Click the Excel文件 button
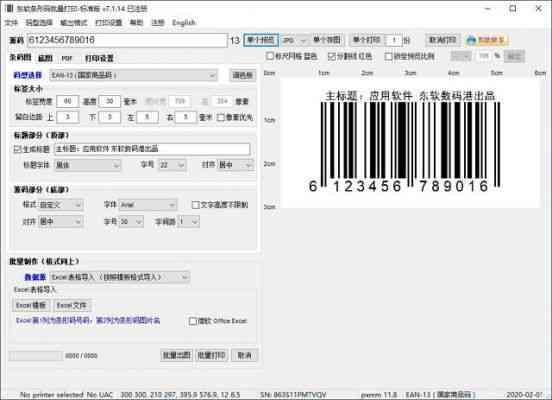The image size is (552, 400). click(72, 305)
